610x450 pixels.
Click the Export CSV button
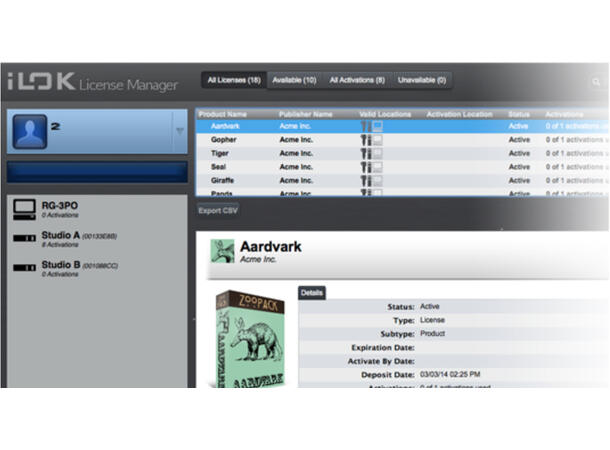pyautogui.click(x=218, y=210)
